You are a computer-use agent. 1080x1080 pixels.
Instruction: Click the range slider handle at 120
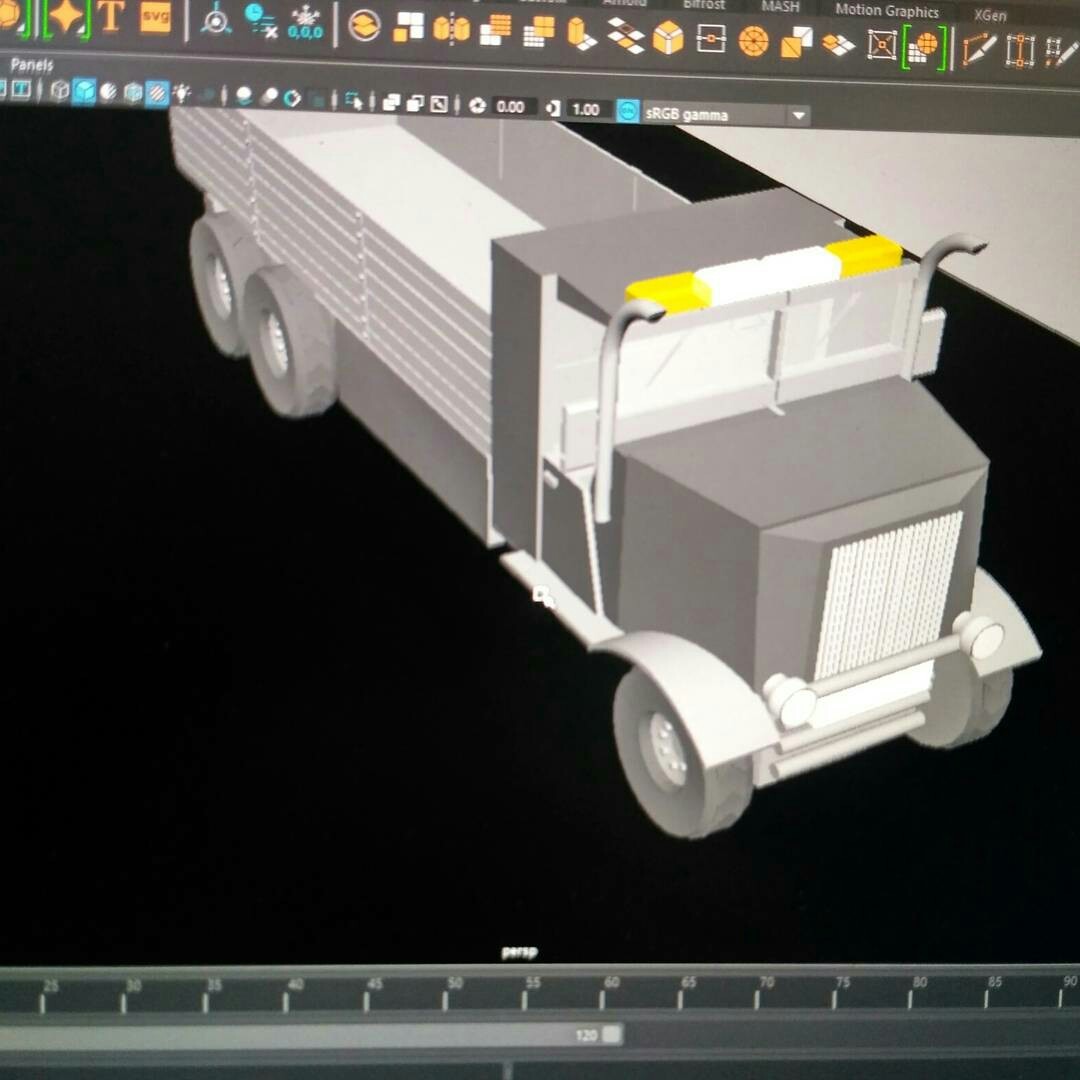pyautogui.click(x=611, y=1034)
